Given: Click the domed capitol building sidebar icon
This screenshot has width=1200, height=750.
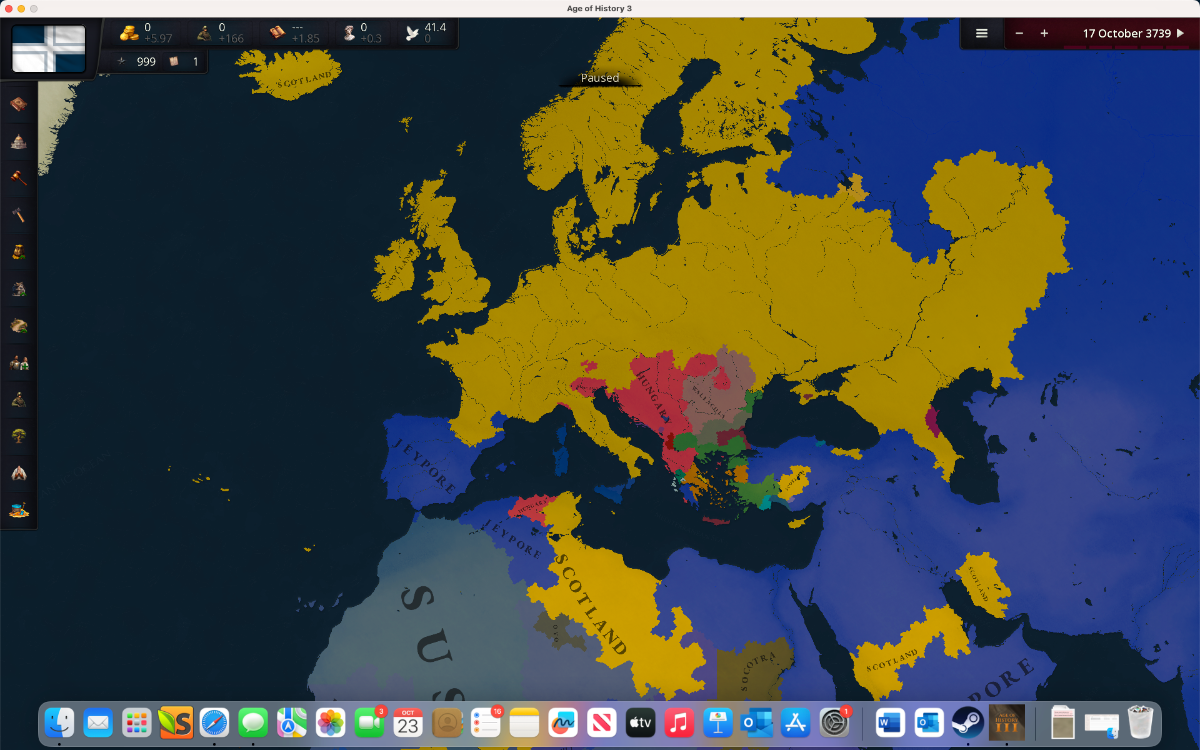Looking at the screenshot, I should coord(18,141).
